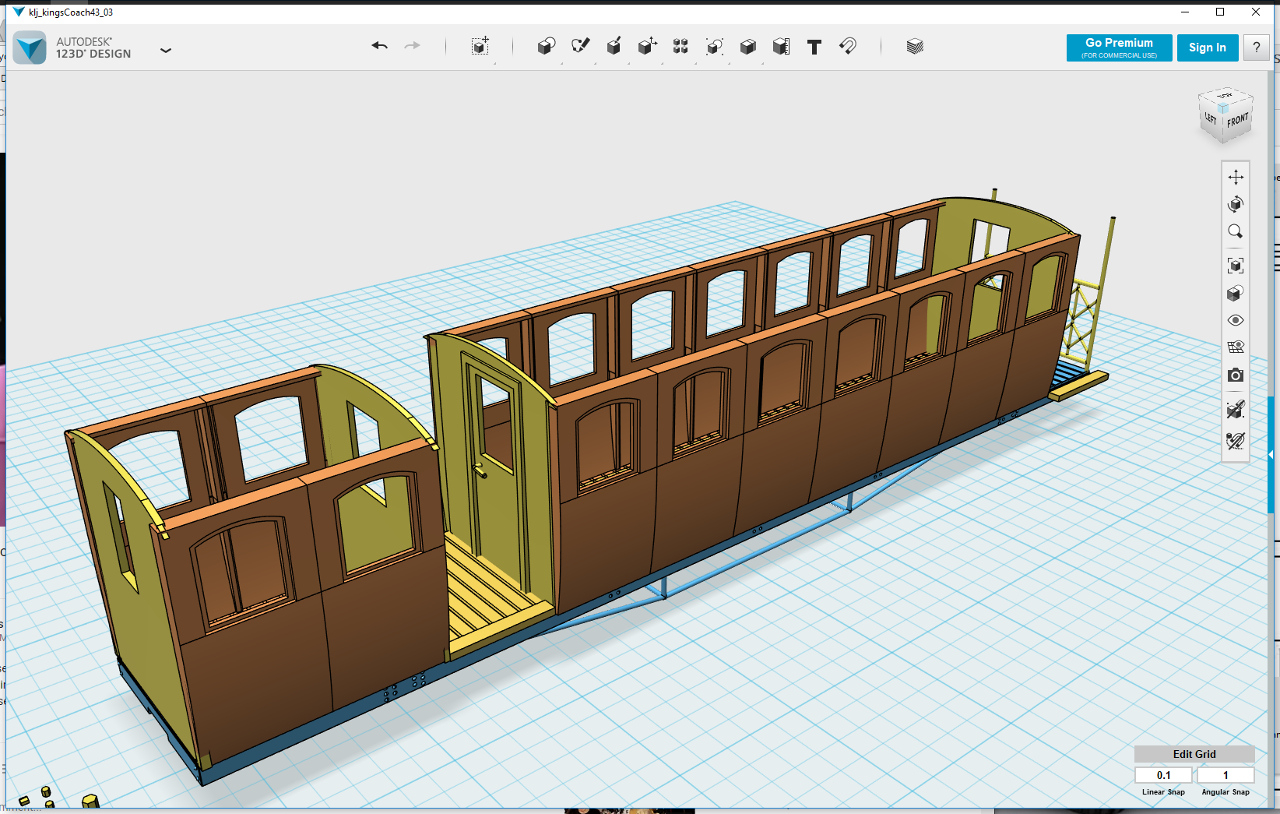Open the Sketch tool menu

[580, 46]
